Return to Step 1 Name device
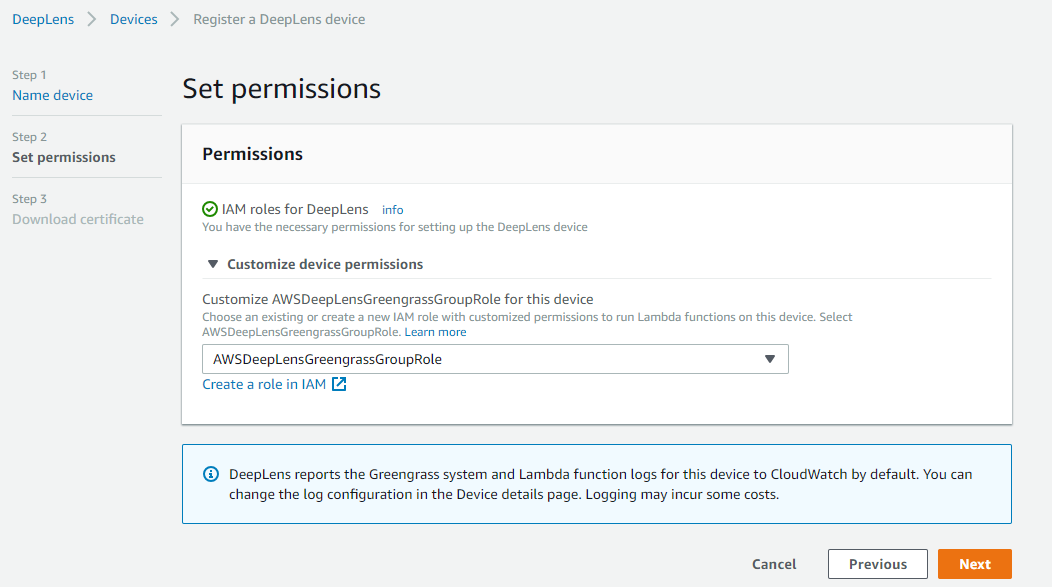1052x587 pixels. 52,95
